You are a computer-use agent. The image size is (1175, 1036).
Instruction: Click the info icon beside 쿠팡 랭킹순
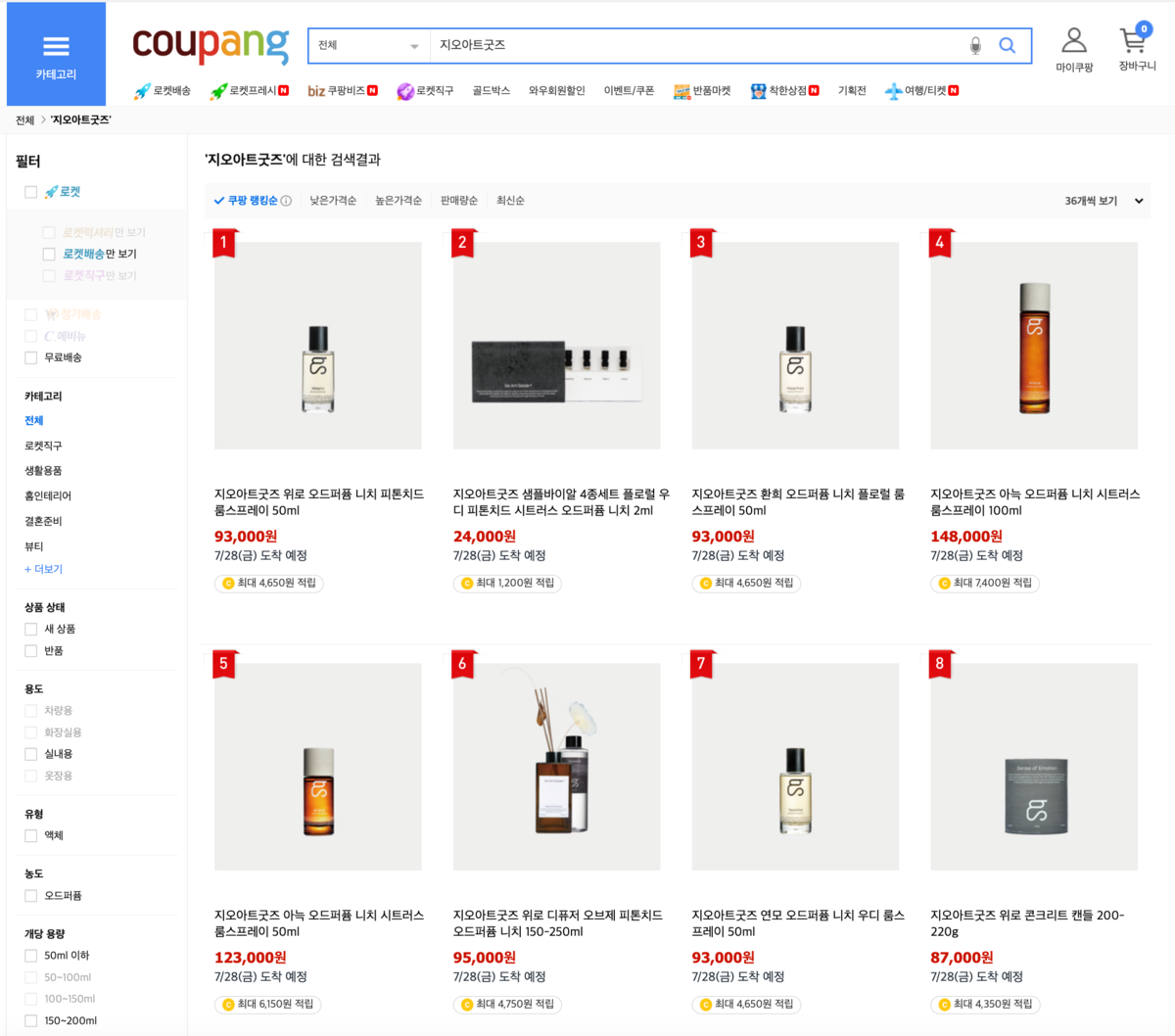pyautogui.click(x=286, y=201)
